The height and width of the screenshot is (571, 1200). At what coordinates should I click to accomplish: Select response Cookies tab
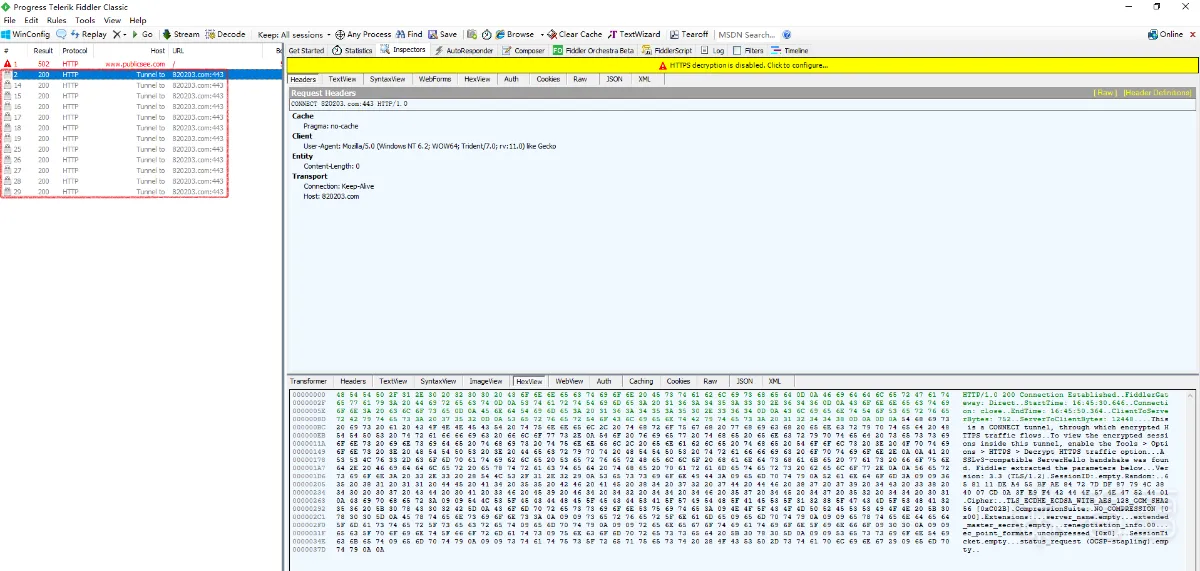click(x=678, y=381)
